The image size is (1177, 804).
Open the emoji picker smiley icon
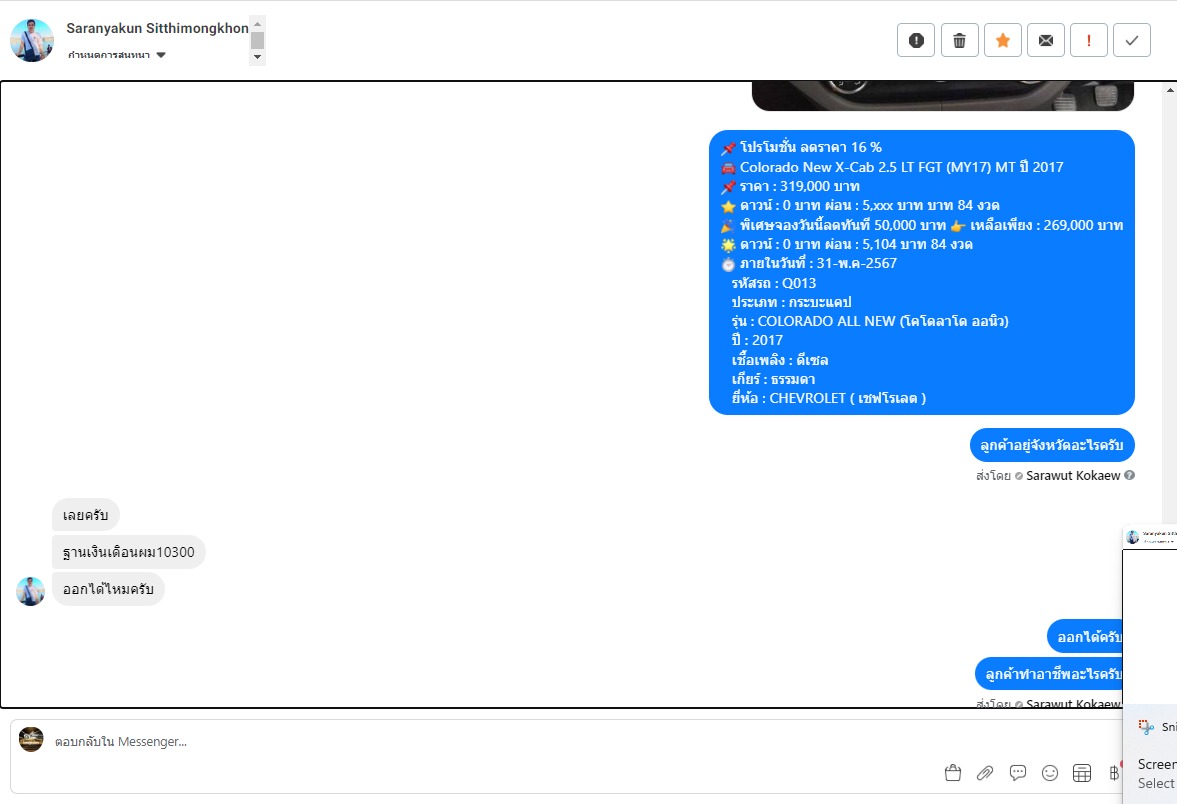(1050, 772)
